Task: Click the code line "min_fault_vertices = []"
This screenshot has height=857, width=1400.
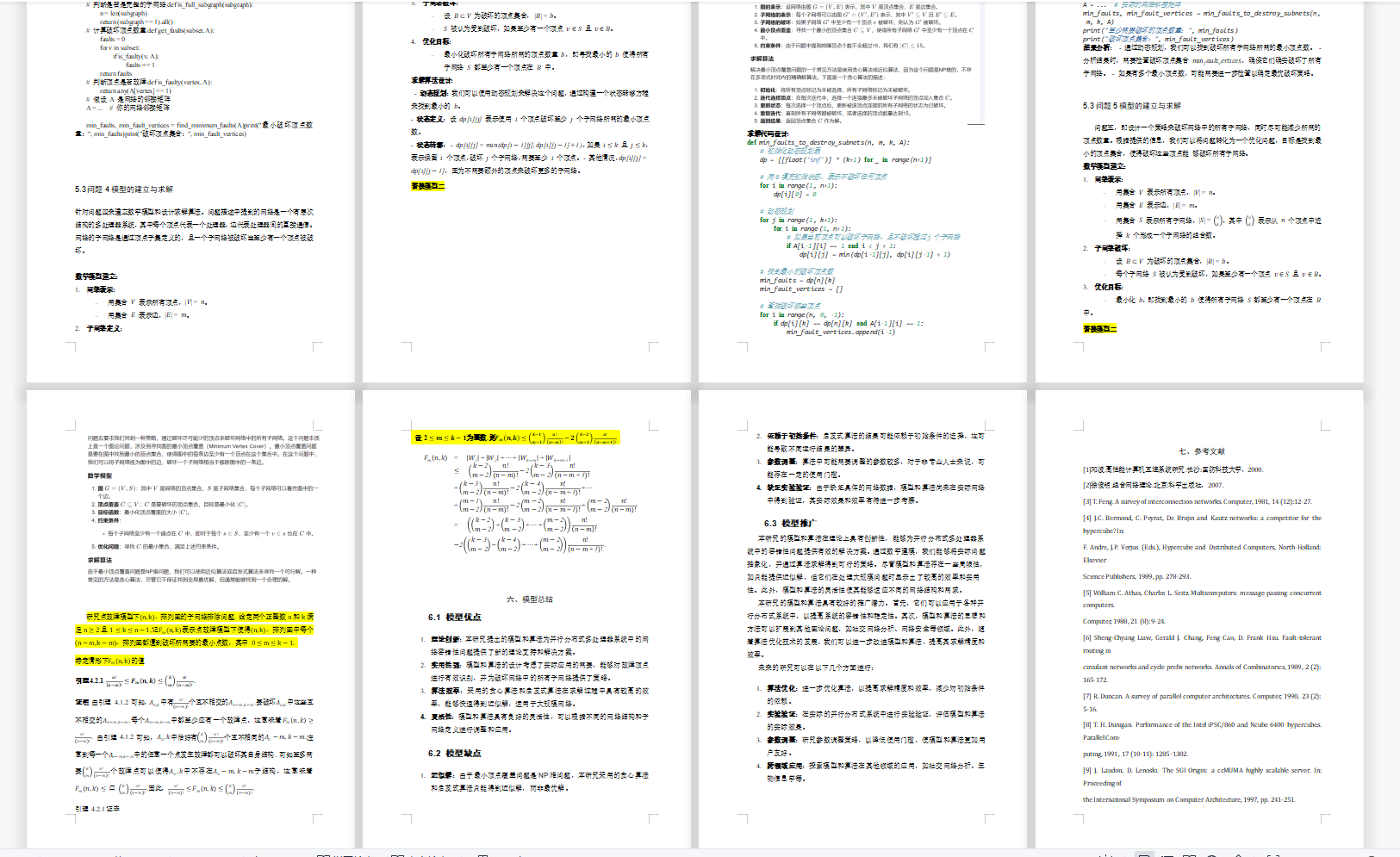Action: pos(801,289)
